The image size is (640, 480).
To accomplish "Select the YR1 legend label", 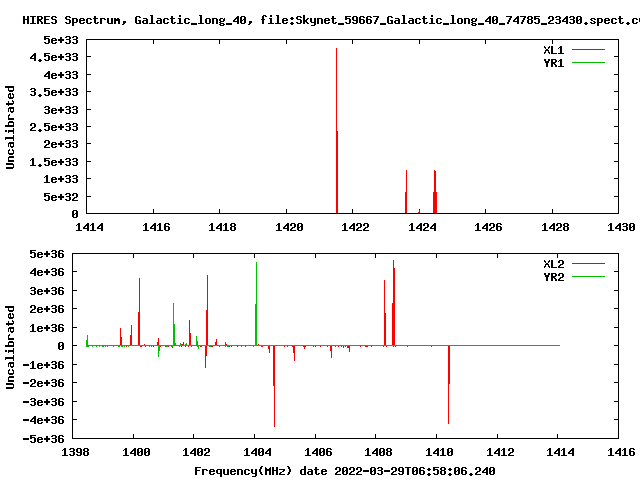I will (x=553, y=63).
